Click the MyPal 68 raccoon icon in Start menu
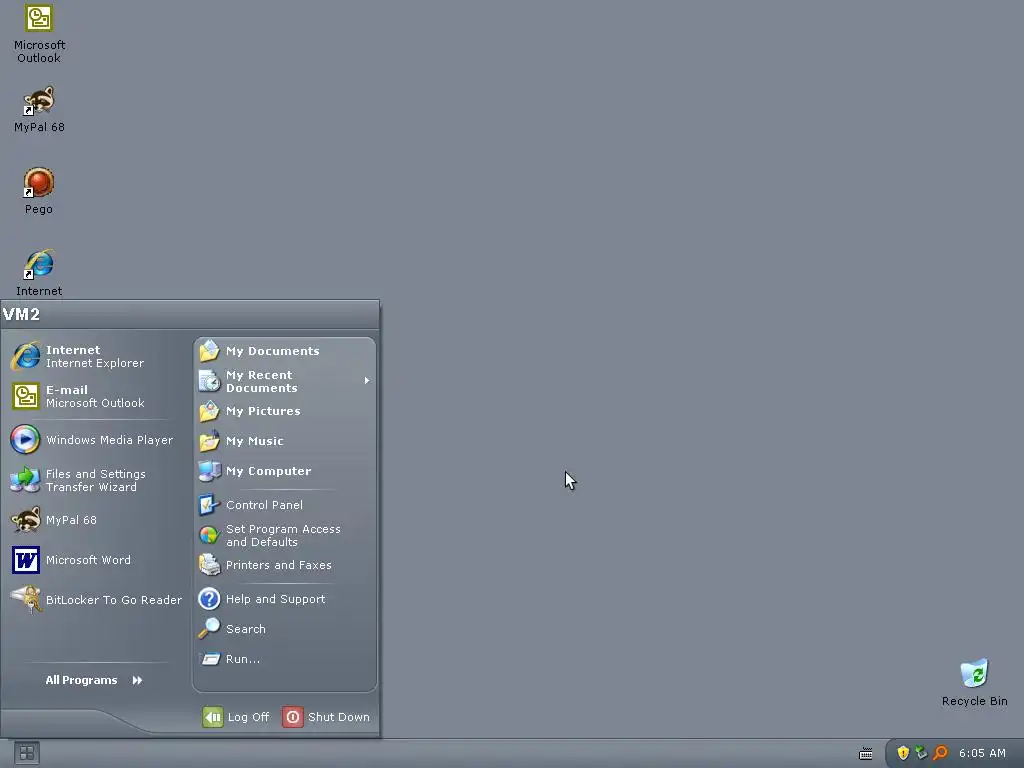Viewport: 1024px width, 768px height. pyautogui.click(x=25, y=520)
